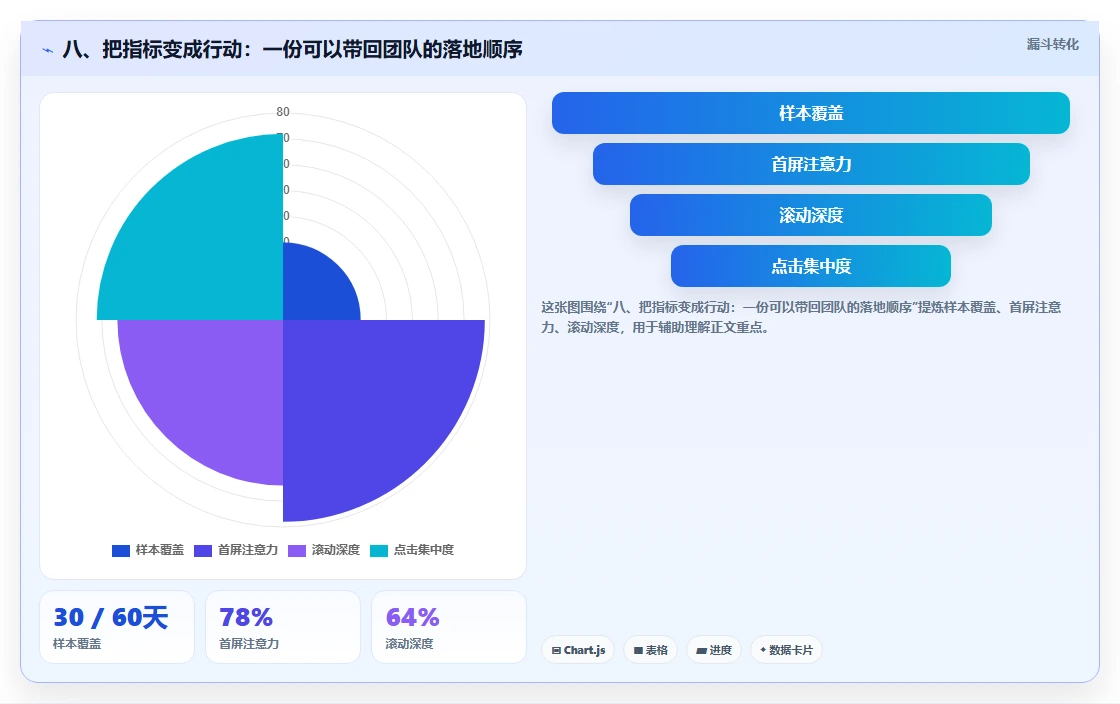Click the 80 axis label on the chart

coord(283,111)
